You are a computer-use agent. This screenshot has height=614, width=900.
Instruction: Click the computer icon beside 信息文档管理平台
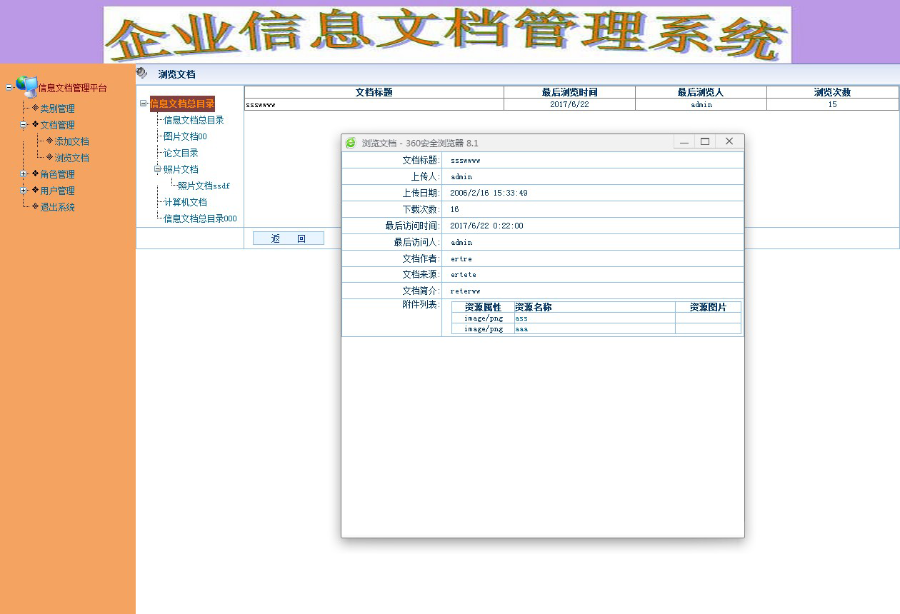click(x=32, y=87)
